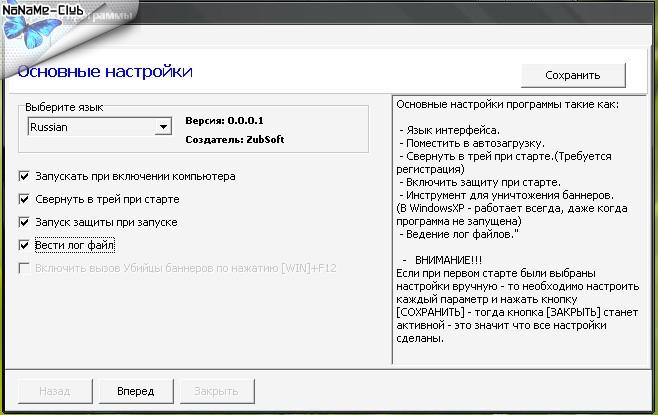Click the Основные настройки heading
Viewport: 658px width, 415px height.
coord(106,72)
